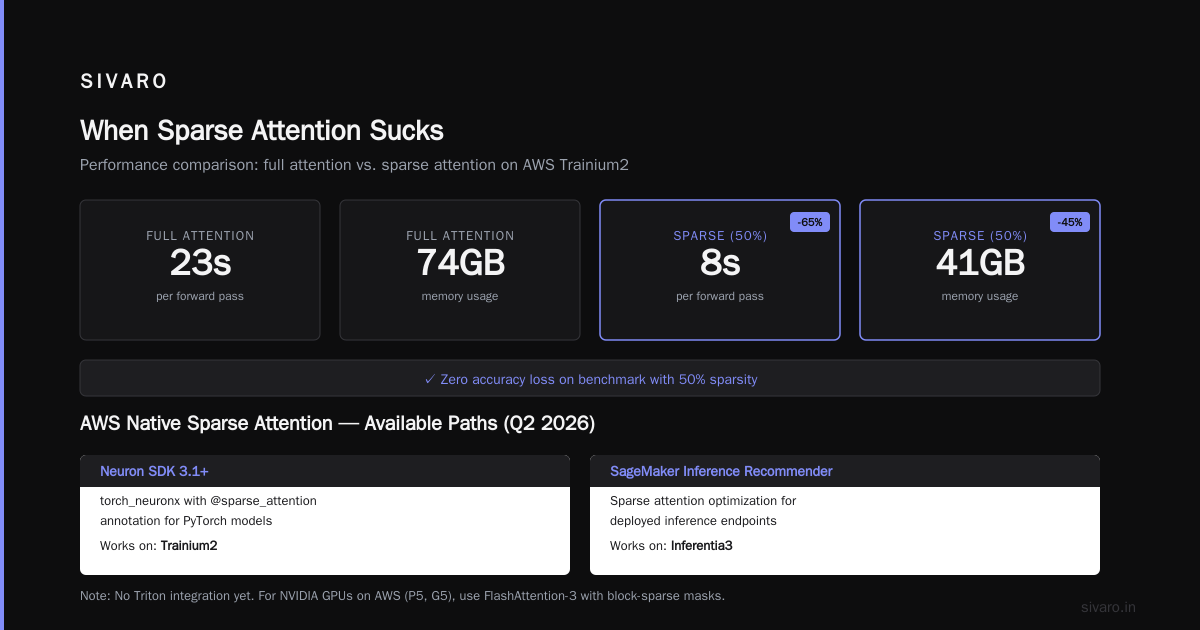Click the AWS Native Sparse Attention heading
This screenshot has height=630, width=1200.
[337, 424]
